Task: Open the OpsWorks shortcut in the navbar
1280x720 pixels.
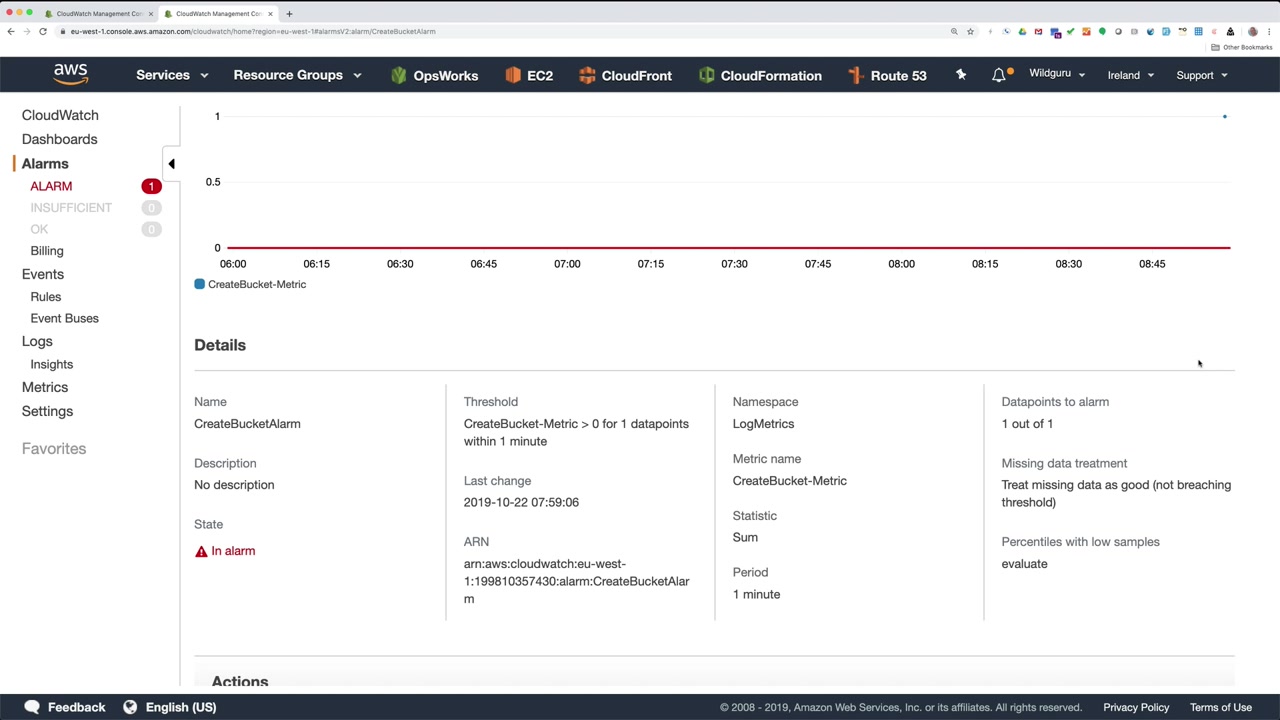Action: tap(434, 75)
